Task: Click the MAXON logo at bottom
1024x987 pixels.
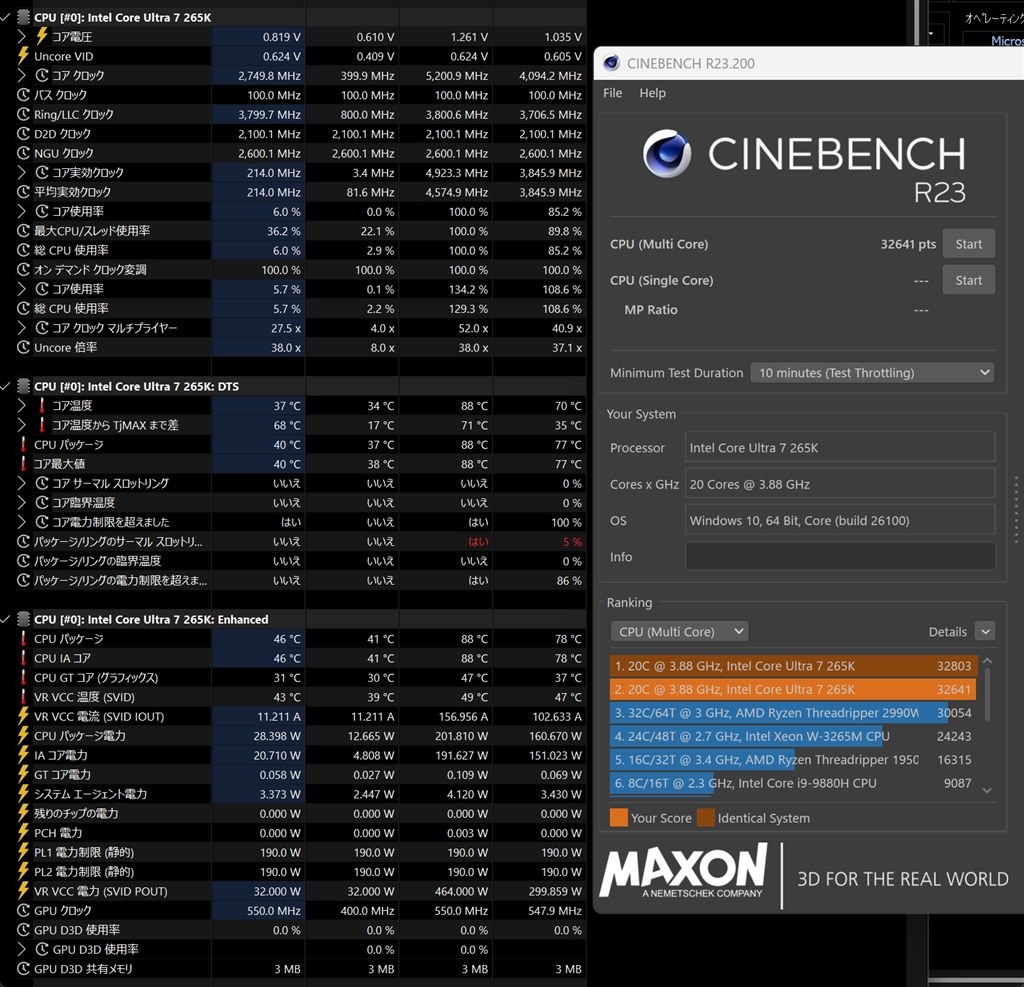Action: point(683,870)
